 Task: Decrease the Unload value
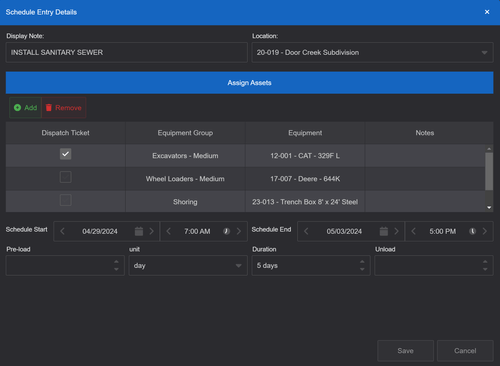tap(485, 269)
